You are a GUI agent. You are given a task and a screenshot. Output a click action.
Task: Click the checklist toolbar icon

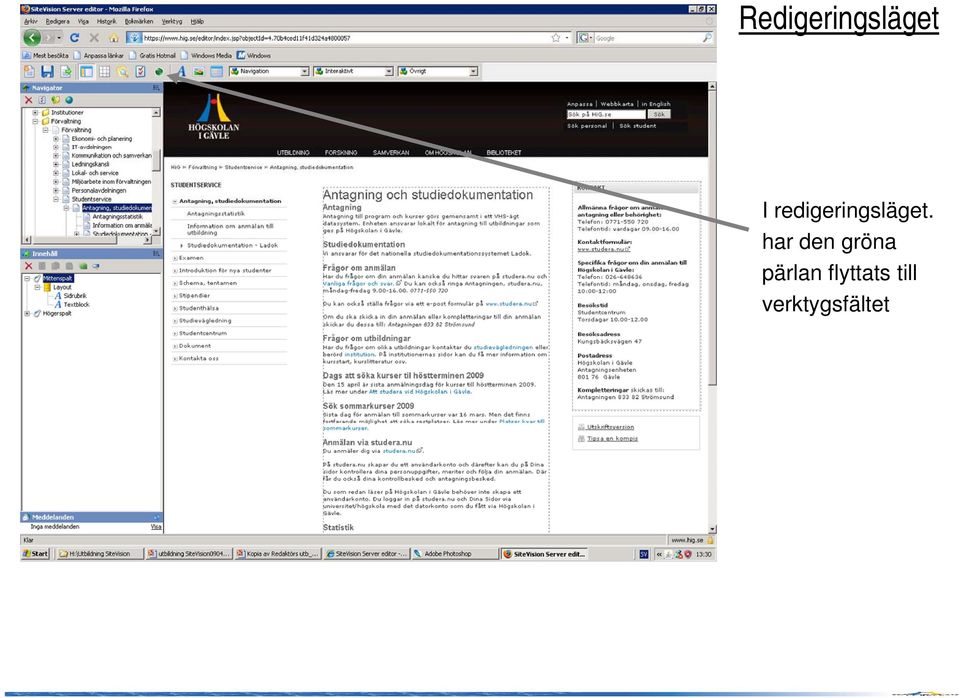tap(140, 72)
